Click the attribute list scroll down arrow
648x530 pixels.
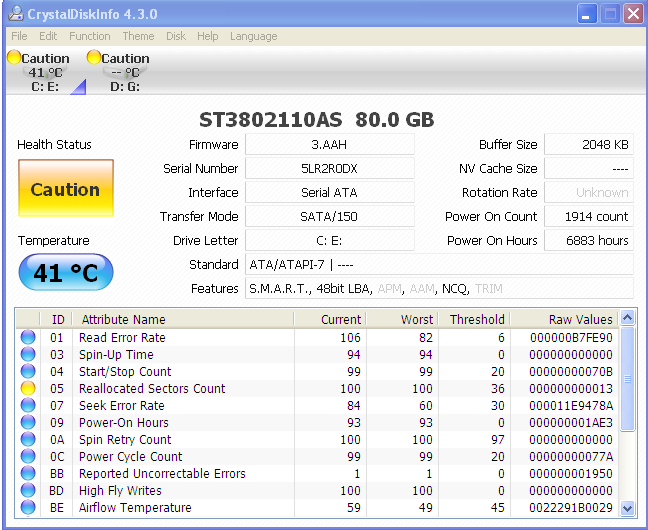(627, 508)
